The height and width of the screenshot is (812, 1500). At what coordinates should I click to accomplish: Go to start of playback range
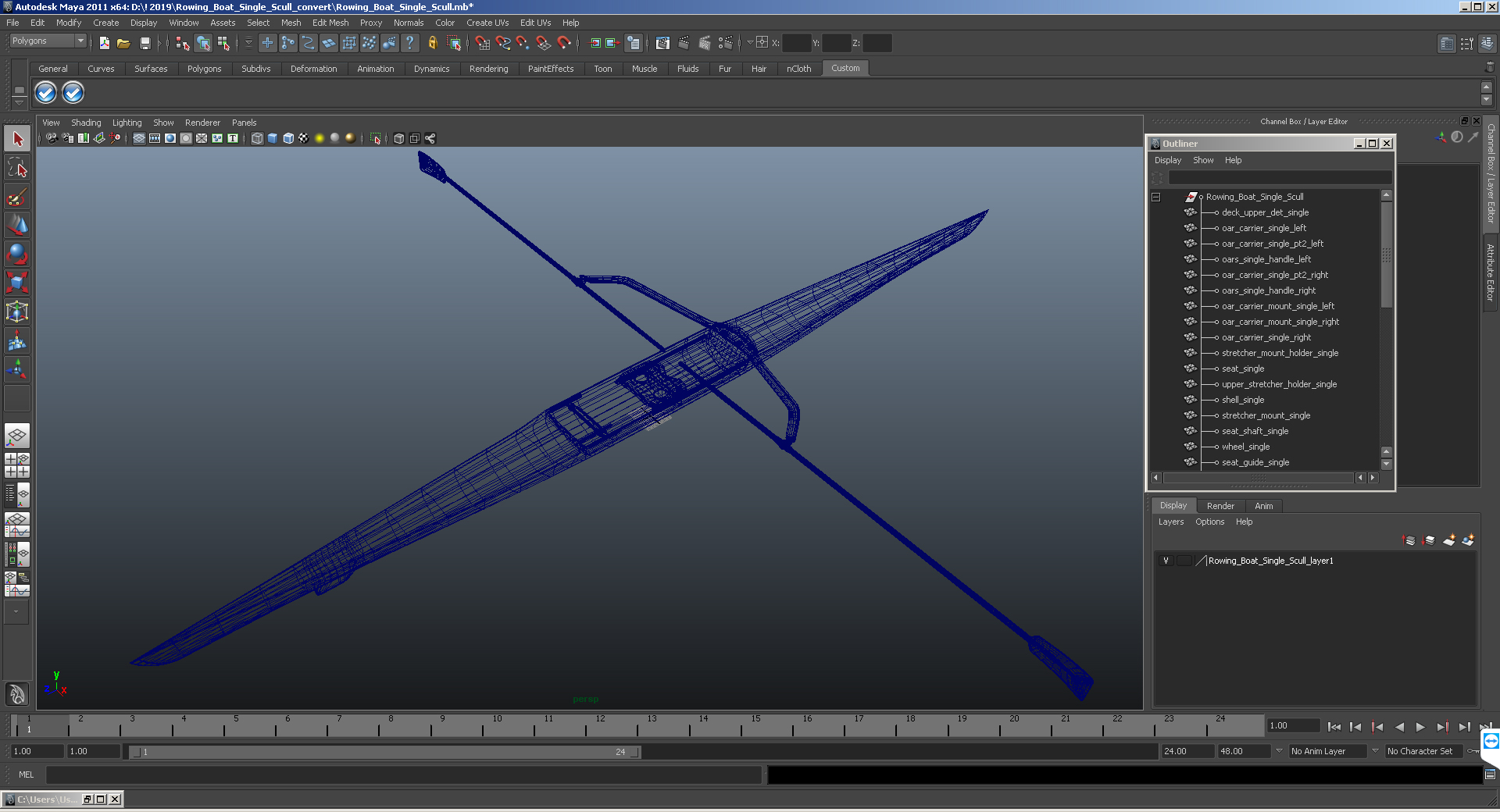pos(1334,727)
